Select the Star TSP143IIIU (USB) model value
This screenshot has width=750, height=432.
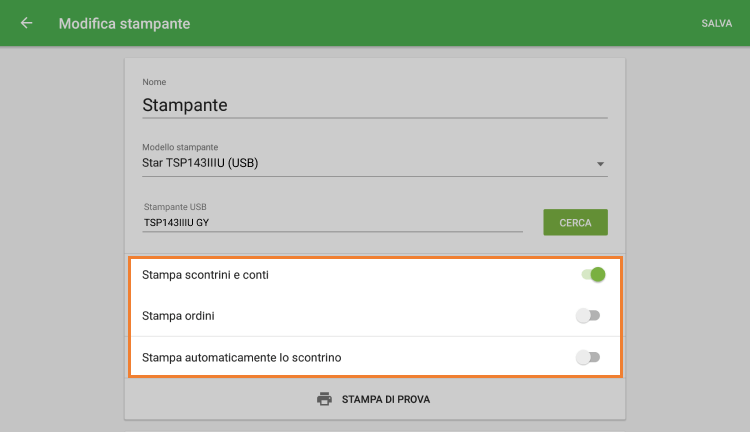point(201,163)
